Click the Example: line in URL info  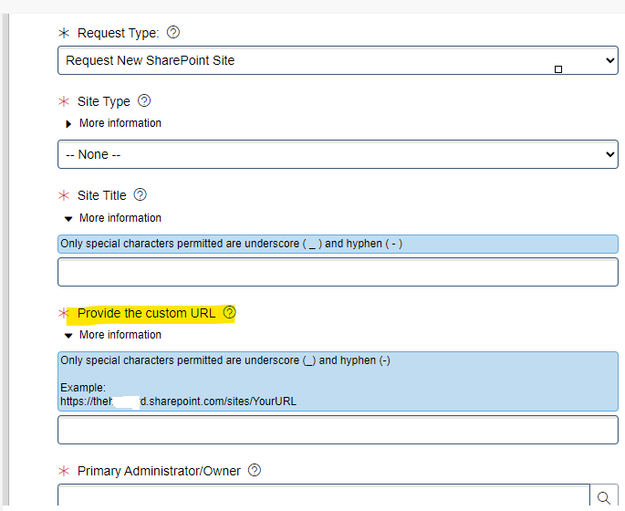pos(83,388)
